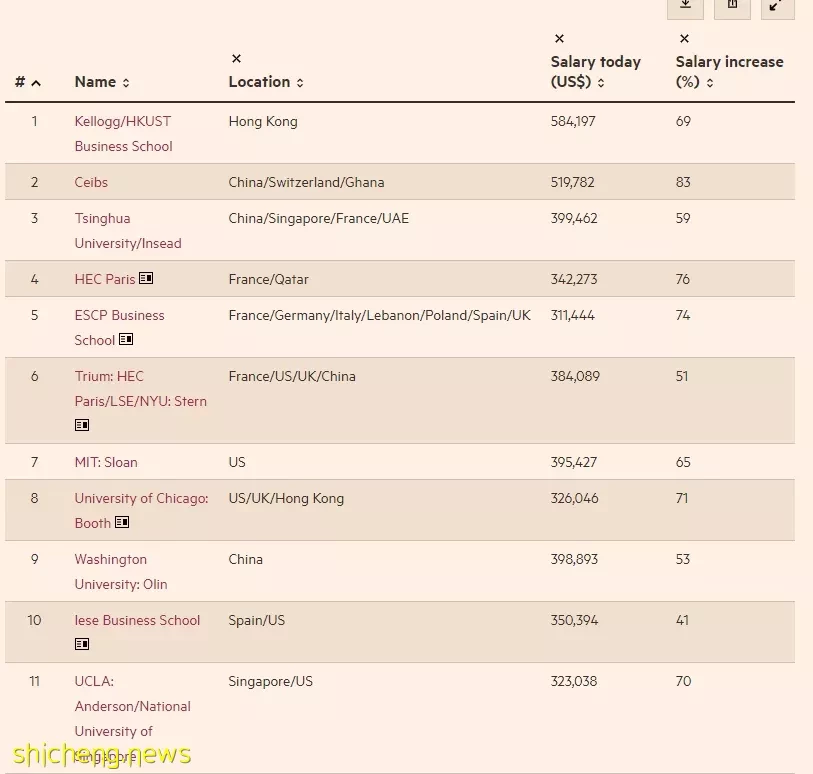
Task: Select the France/Qatar location cell
Action: click(269, 279)
